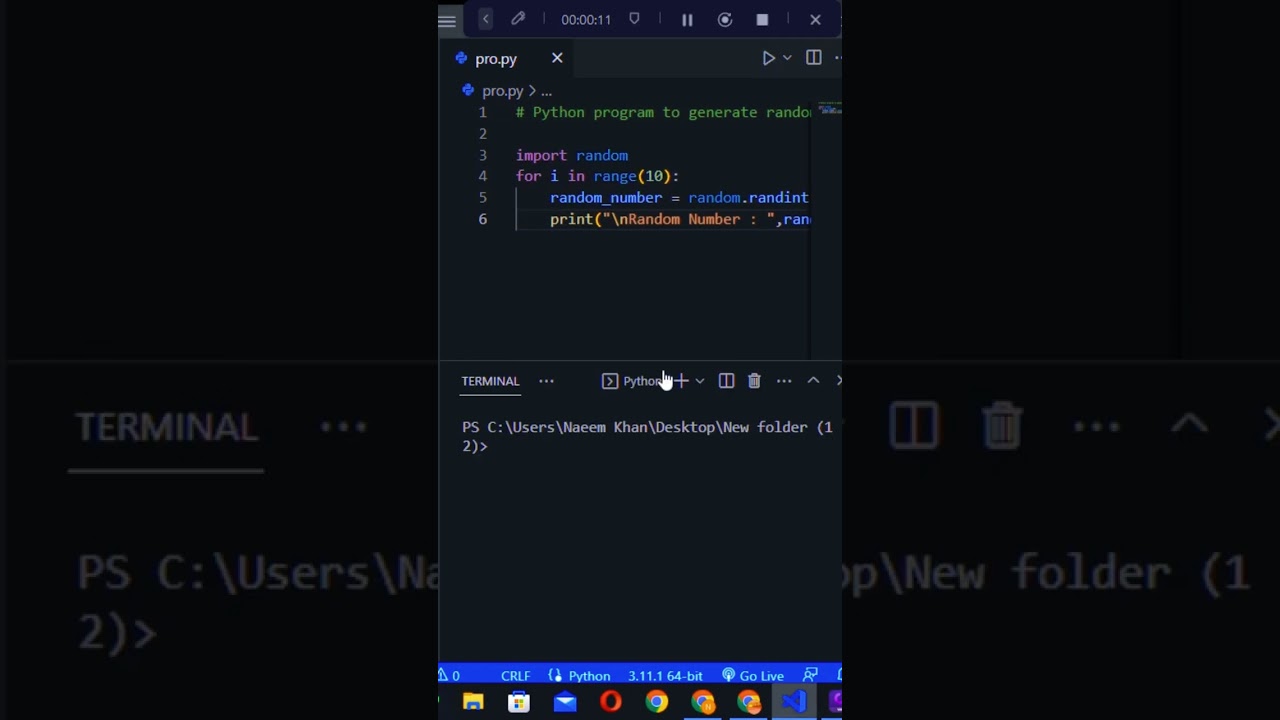Click the comment on line 1
Image resolution: width=1280 pixels, height=720 pixels.
pos(663,112)
